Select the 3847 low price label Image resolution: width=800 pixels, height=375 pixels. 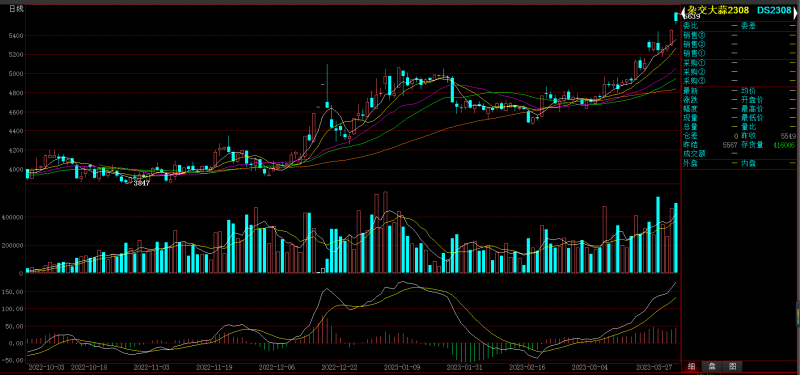[141, 183]
